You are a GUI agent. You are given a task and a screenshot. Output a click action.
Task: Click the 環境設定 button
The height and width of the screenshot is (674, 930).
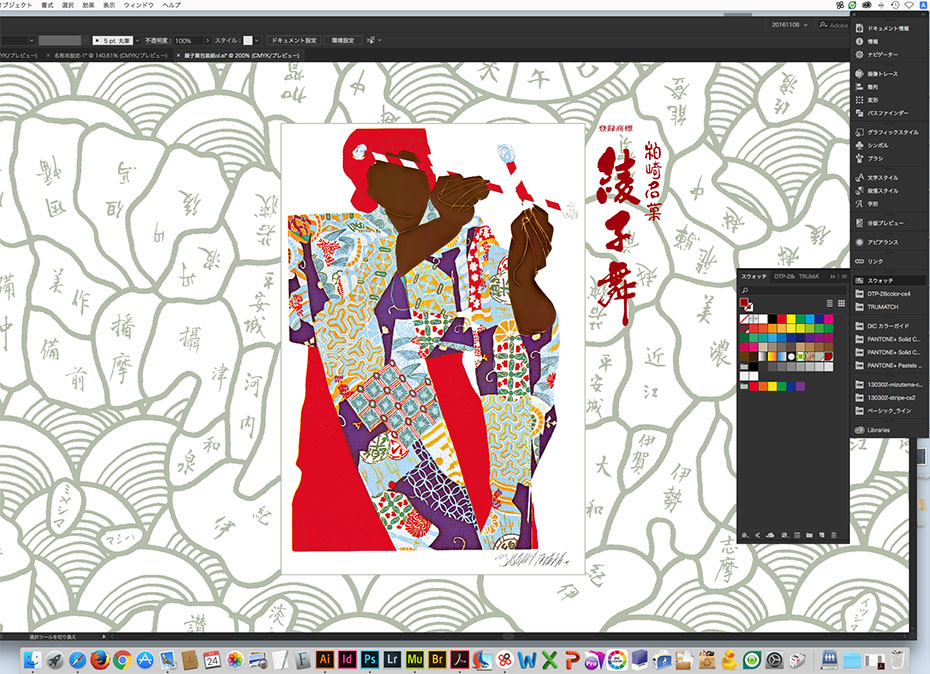(x=342, y=40)
